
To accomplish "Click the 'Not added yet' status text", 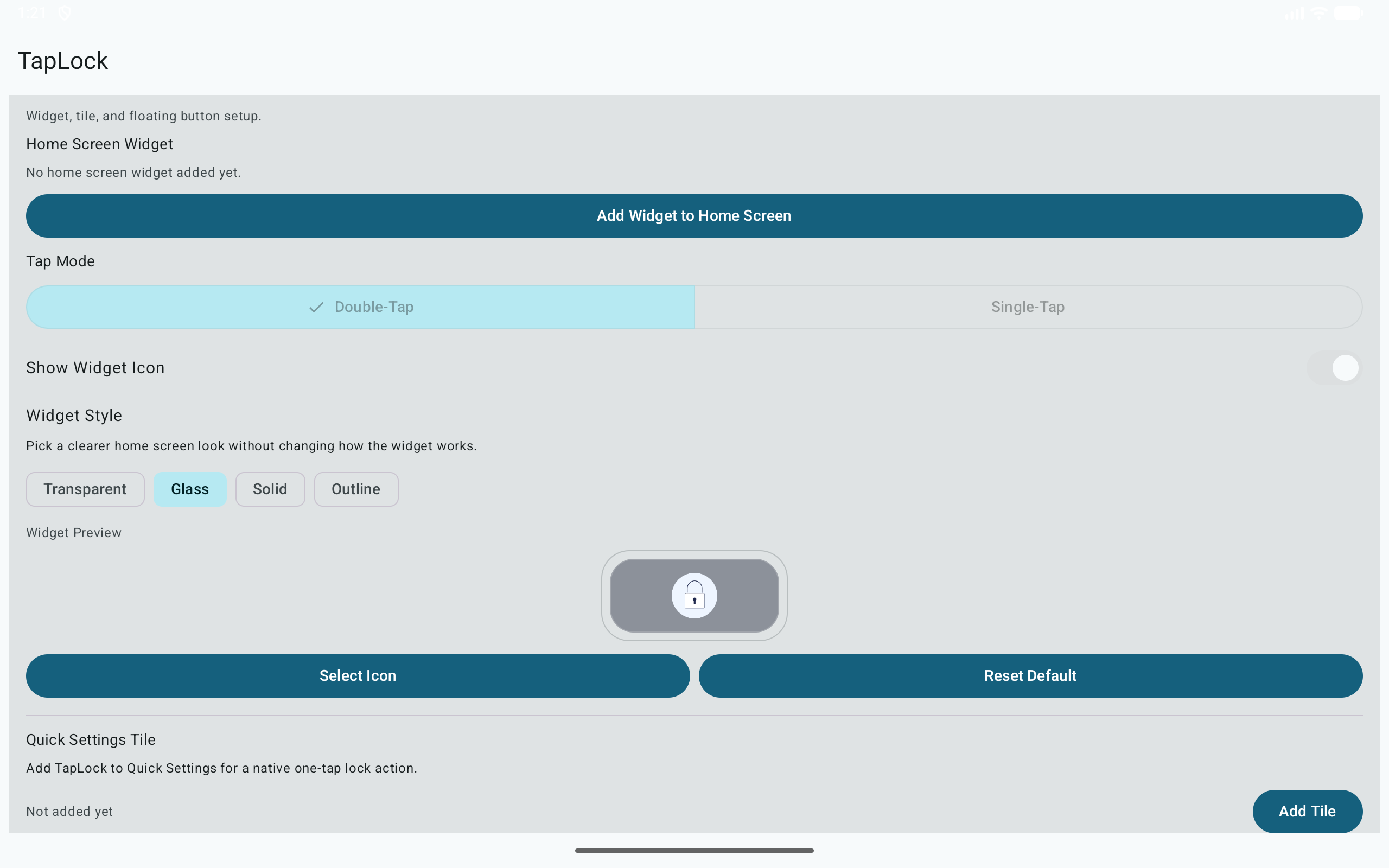I will point(69,811).
